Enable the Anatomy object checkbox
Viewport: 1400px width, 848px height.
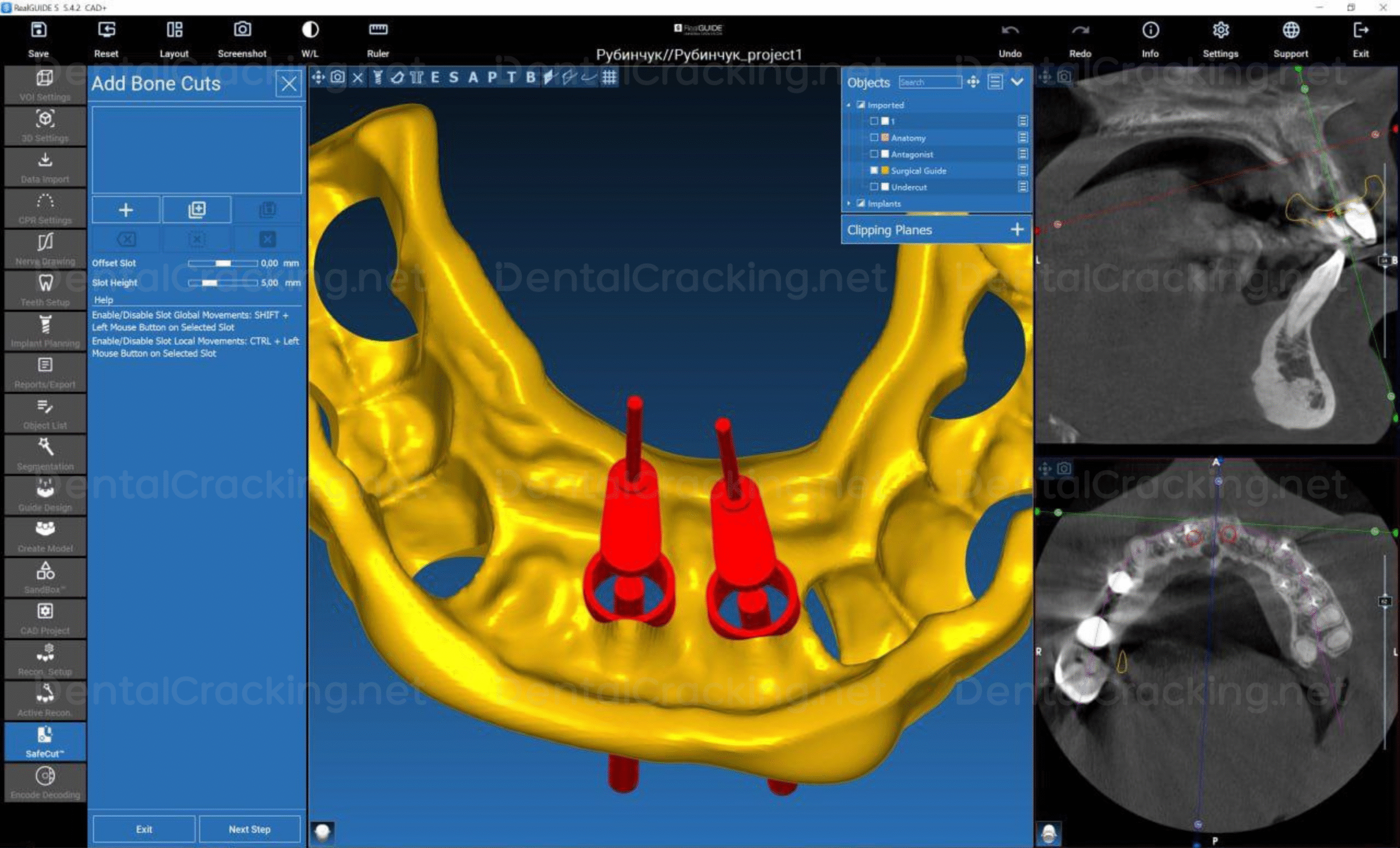874,137
